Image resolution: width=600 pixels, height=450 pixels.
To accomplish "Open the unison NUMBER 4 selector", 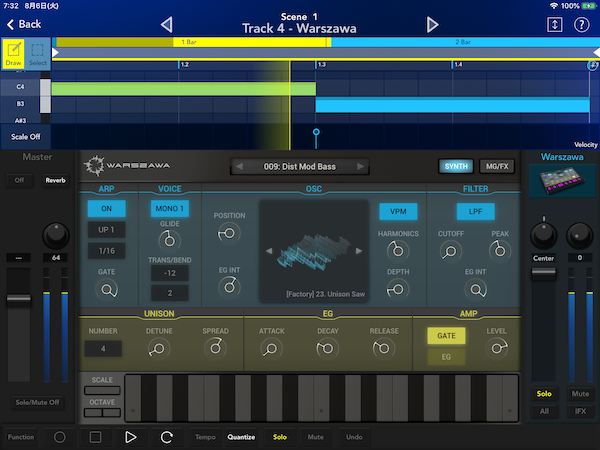I will point(103,349).
